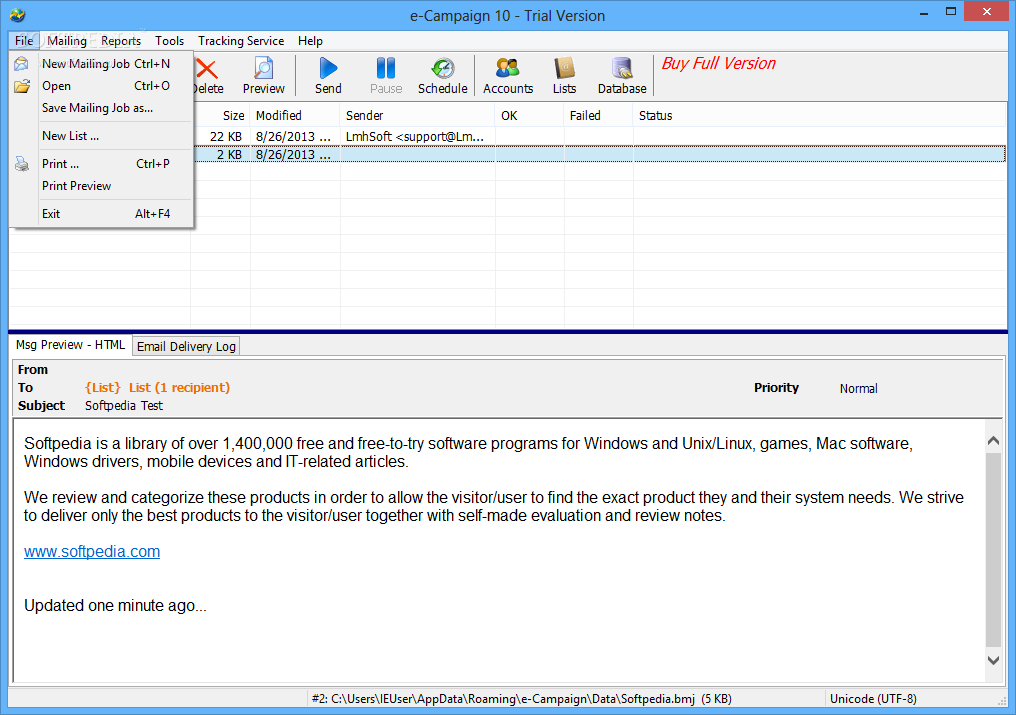Click the Open folder icon in menu
Screen dimensions: 1016x715
pyautogui.click(x=22, y=86)
